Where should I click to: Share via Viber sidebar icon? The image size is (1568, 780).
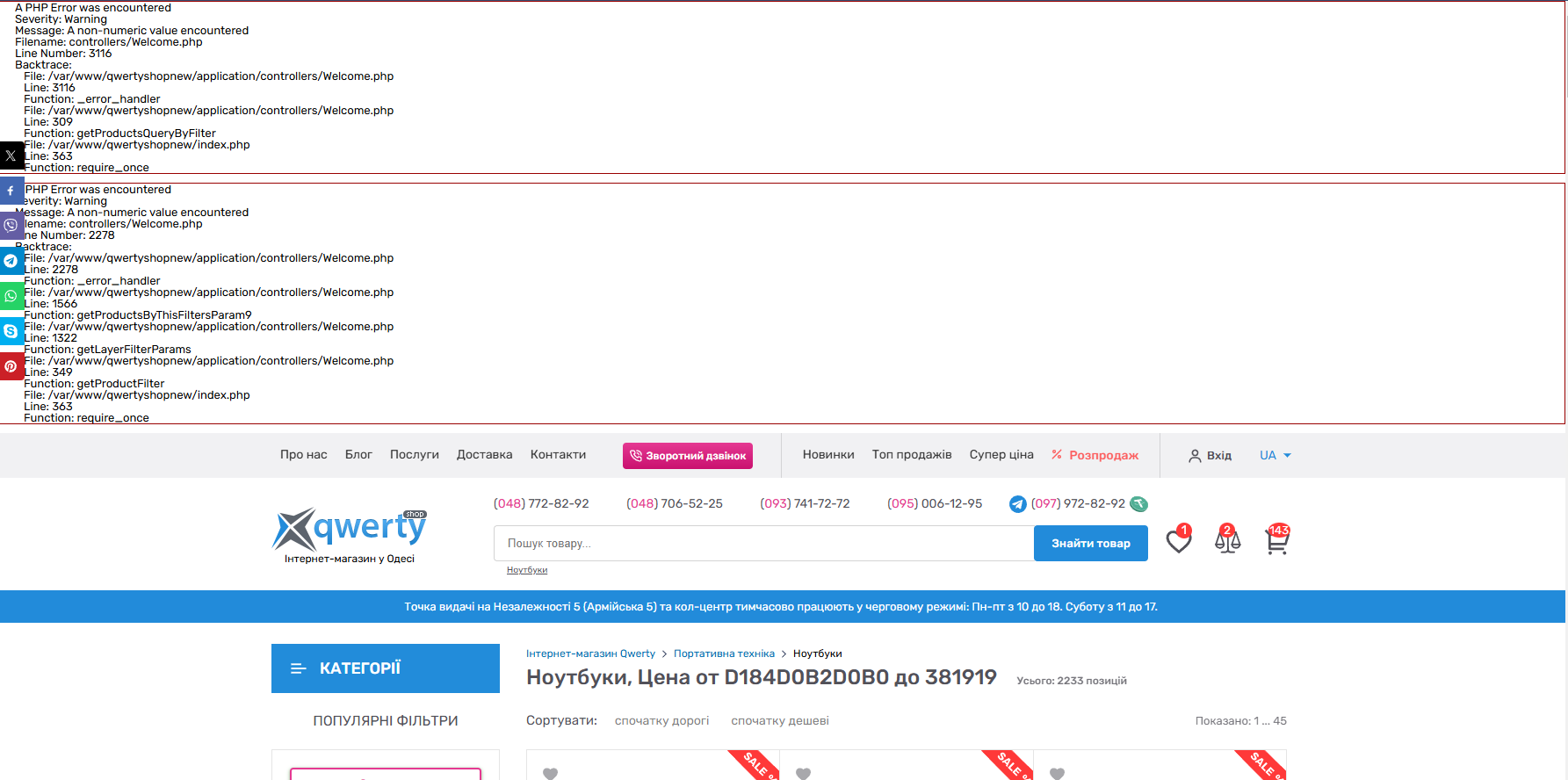point(11,226)
